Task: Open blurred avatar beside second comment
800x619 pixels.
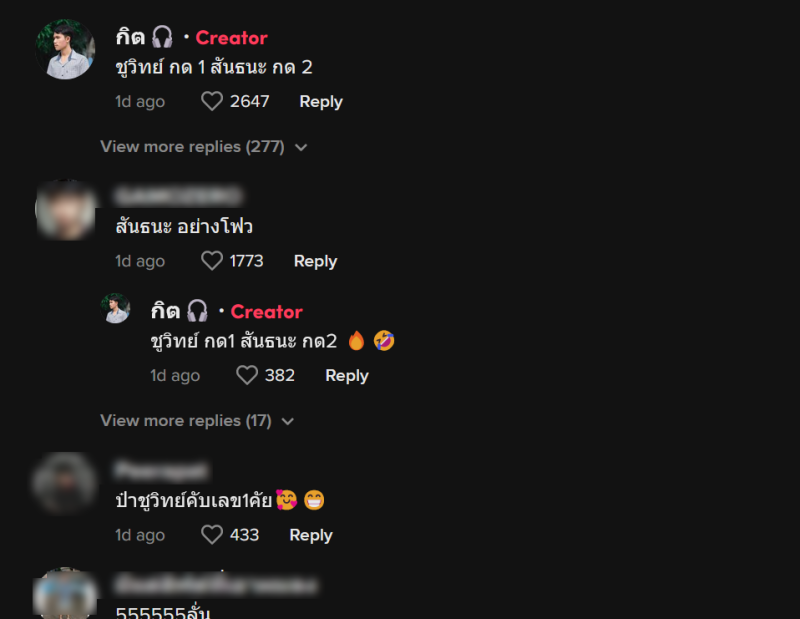Action: [x=65, y=209]
